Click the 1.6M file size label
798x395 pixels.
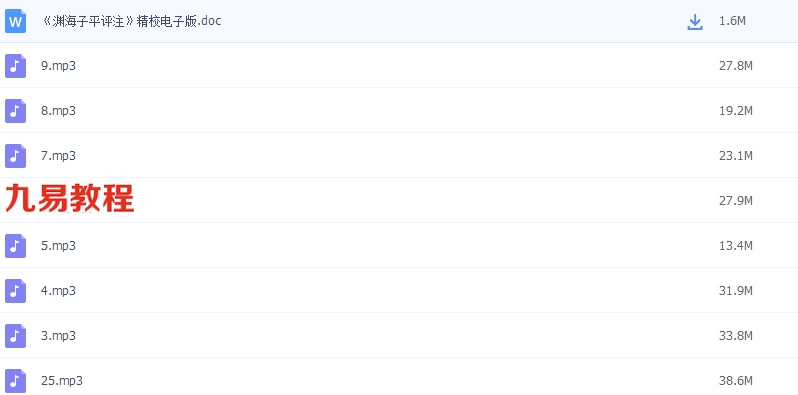pyautogui.click(x=732, y=21)
